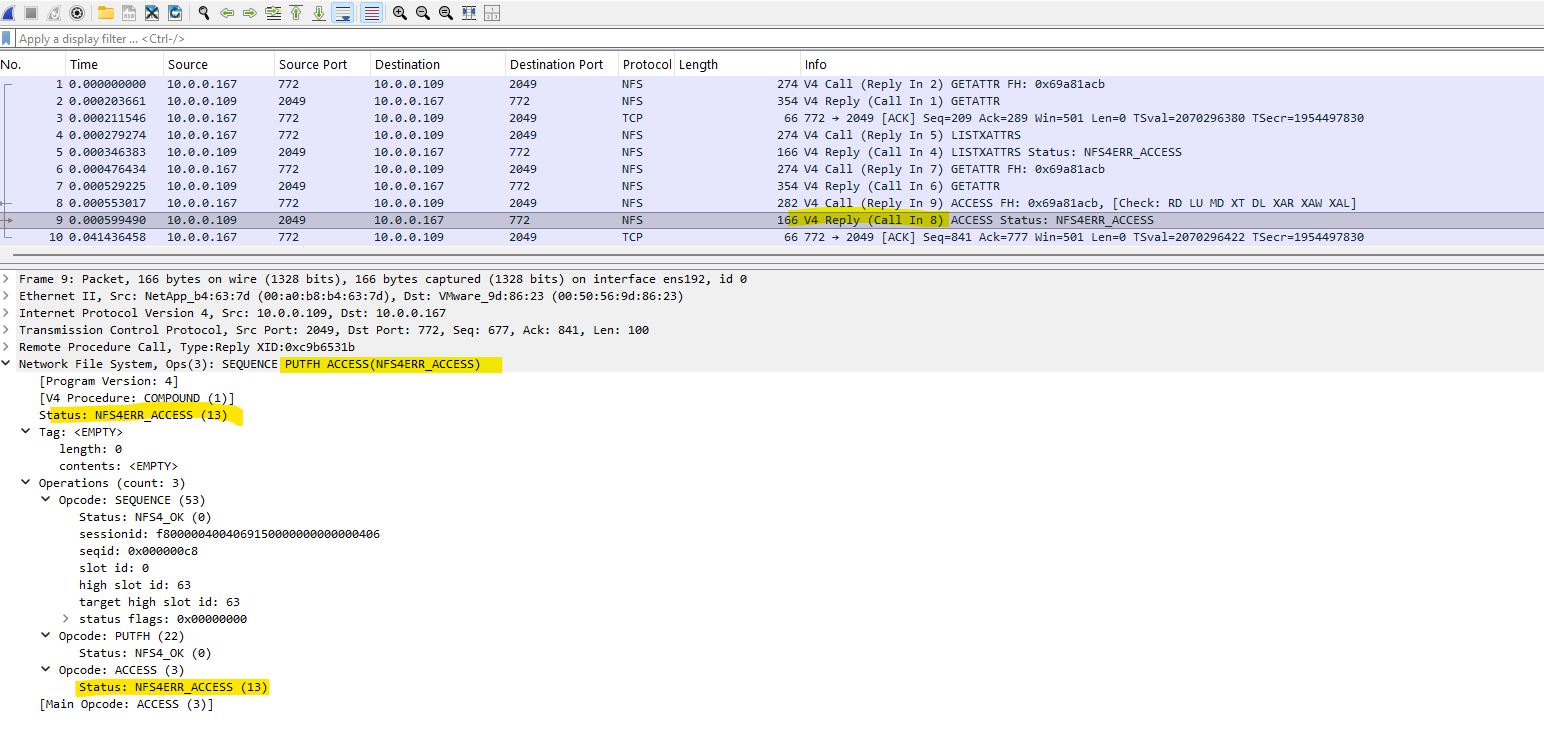Image resolution: width=1544 pixels, height=743 pixels.
Task: Jump to the first packet
Action: (296, 13)
